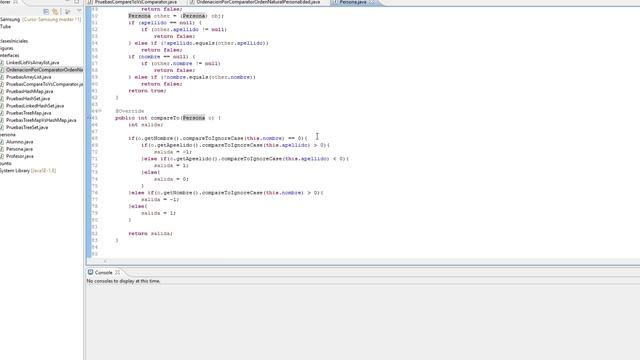This screenshot has height=360, width=640.
Task: Open the persona package in the tree
Action: [8, 134]
